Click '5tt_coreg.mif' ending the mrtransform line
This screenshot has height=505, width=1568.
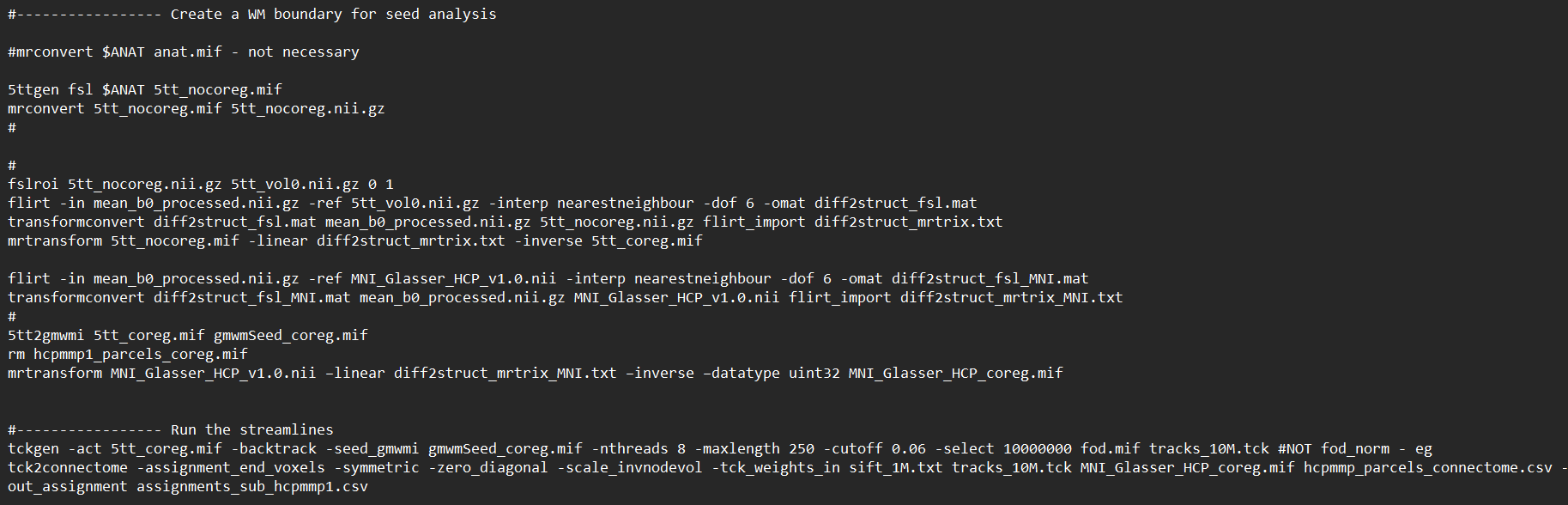647,240
